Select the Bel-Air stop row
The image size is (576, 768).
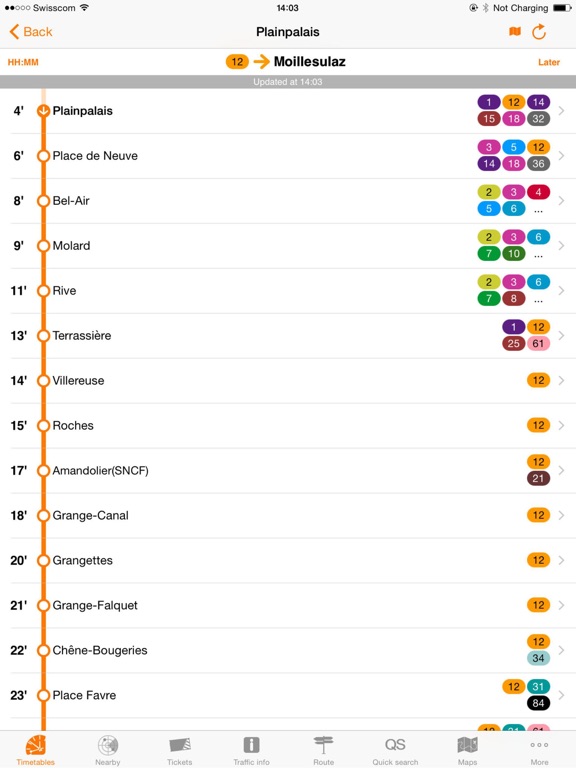click(288, 201)
